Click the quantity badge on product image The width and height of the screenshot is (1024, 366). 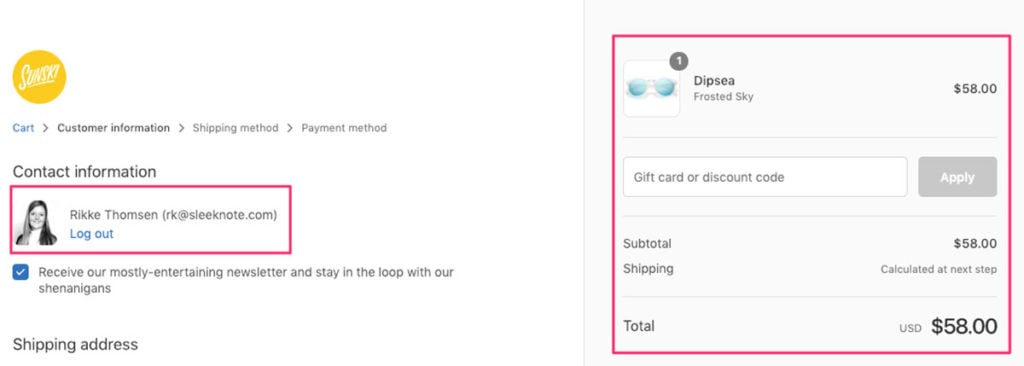click(679, 61)
